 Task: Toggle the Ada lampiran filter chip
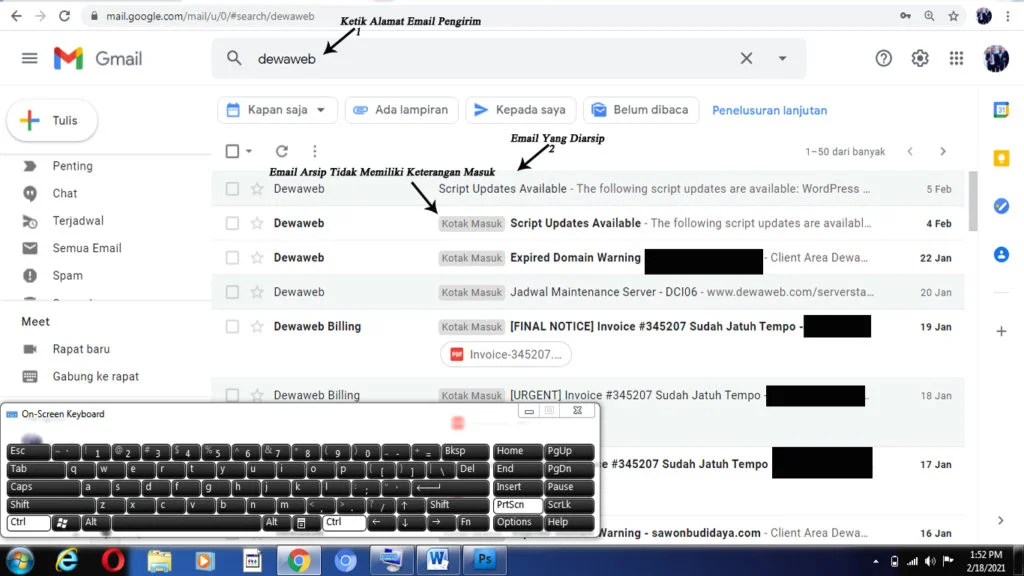click(x=401, y=110)
